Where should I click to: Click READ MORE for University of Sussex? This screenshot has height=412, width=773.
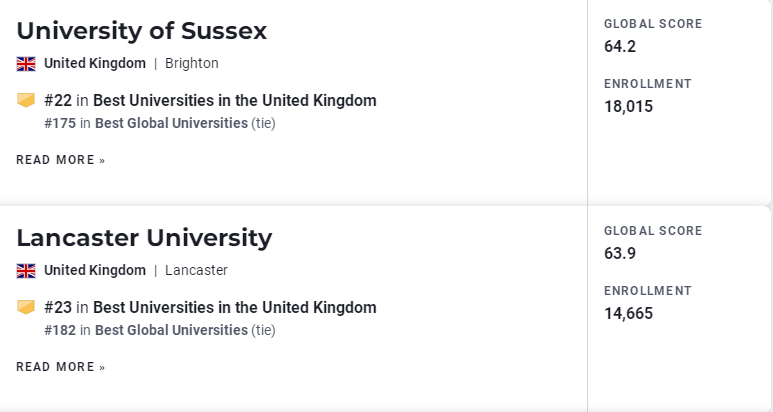click(61, 160)
